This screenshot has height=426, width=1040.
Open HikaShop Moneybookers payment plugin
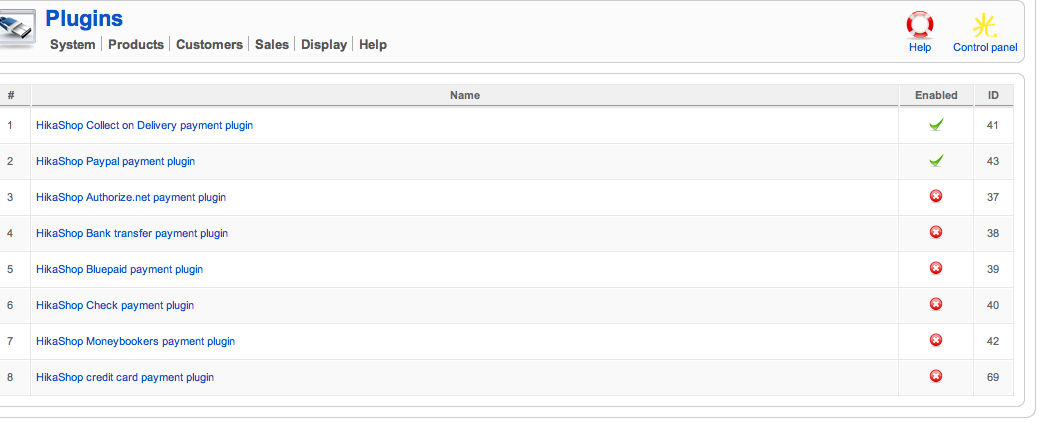135,341
